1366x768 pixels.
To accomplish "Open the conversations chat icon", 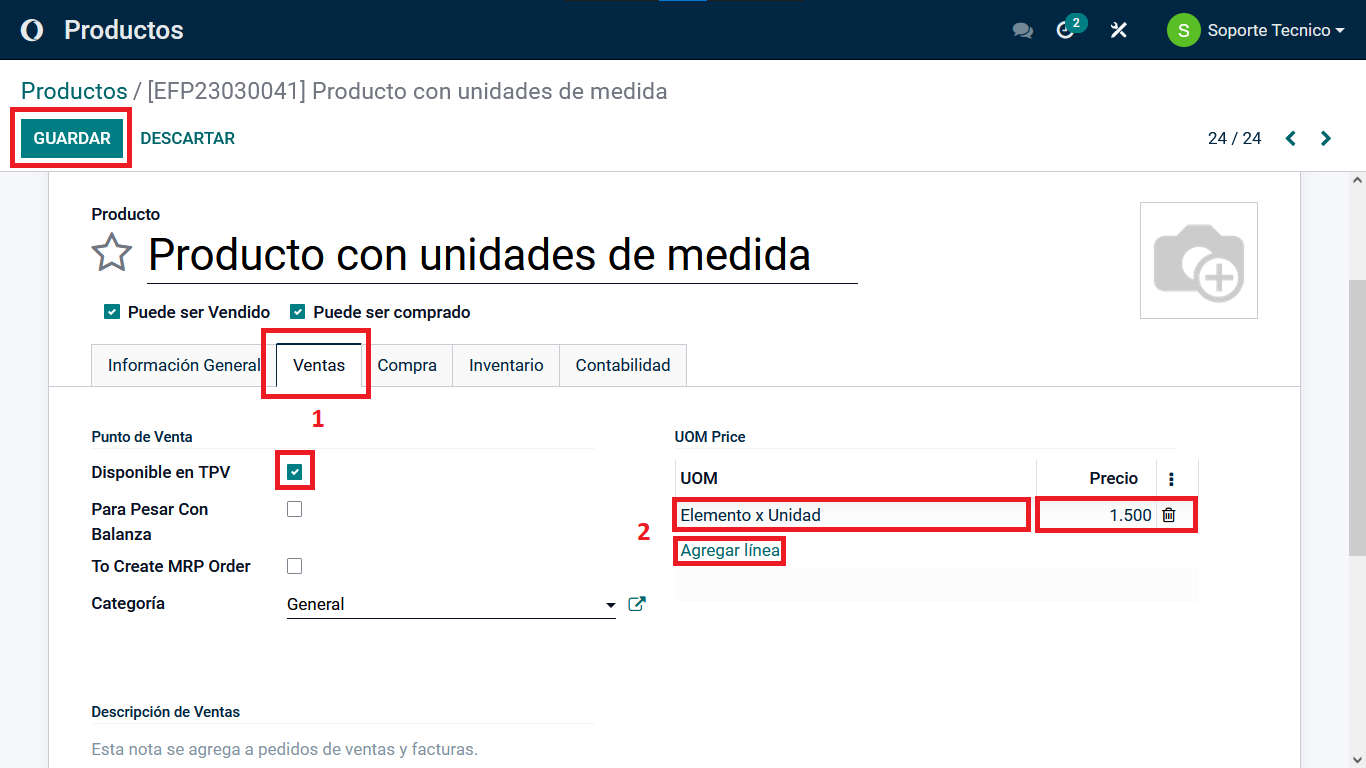I will [1022, 30].
